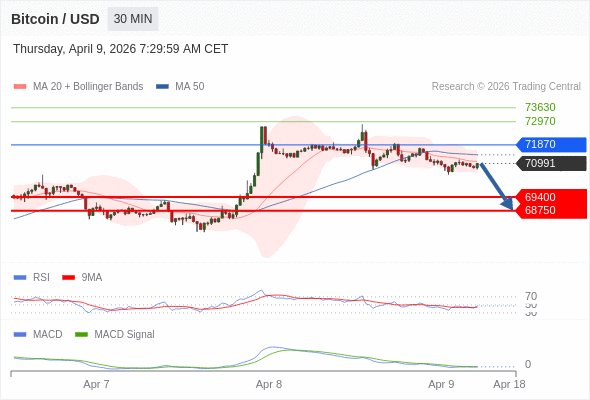This screenshot has height=400, width=590.
Task: Click the Apr 7 date axis label
Action: click(96, 384)
